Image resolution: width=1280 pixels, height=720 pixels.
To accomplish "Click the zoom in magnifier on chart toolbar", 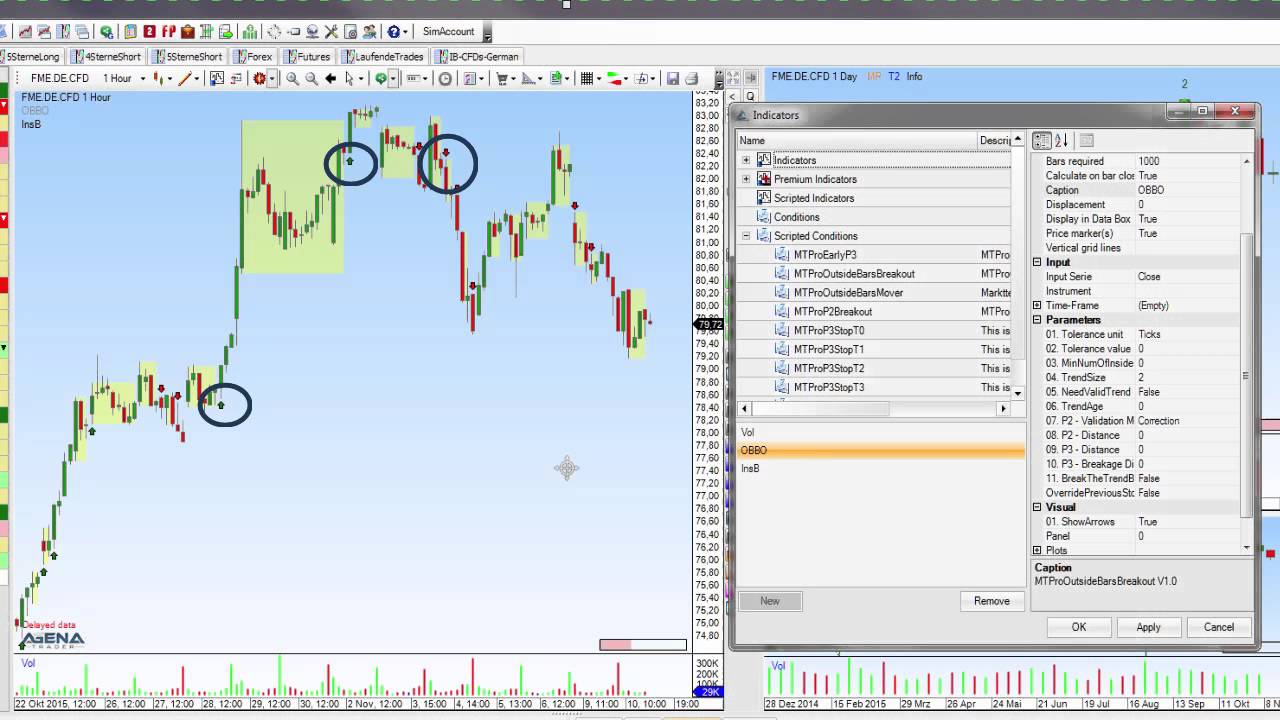I will [x=292, y=78].
